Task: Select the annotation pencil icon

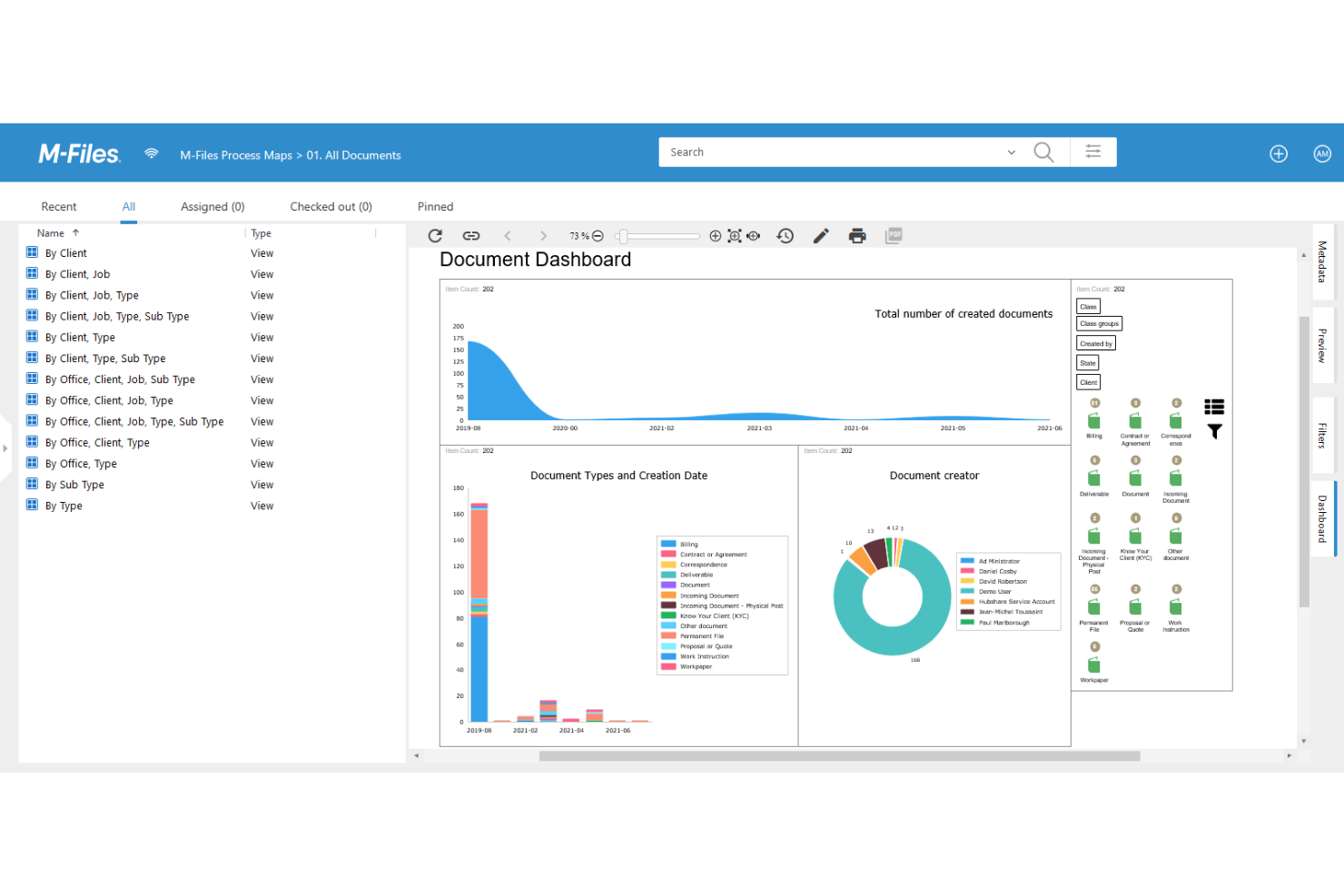Action: [820, 235]
